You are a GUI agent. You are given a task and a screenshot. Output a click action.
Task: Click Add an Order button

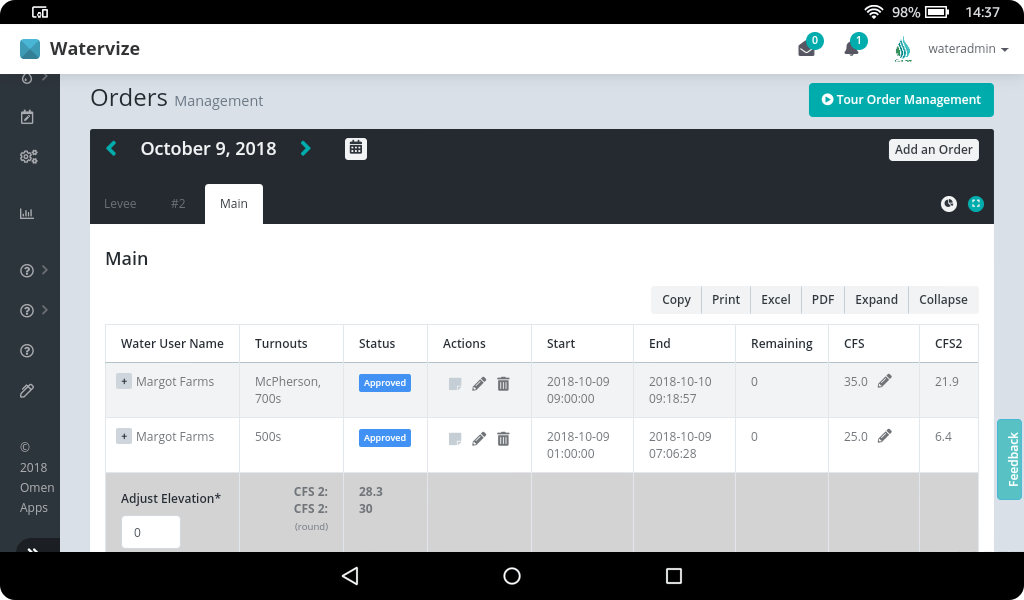933,150
